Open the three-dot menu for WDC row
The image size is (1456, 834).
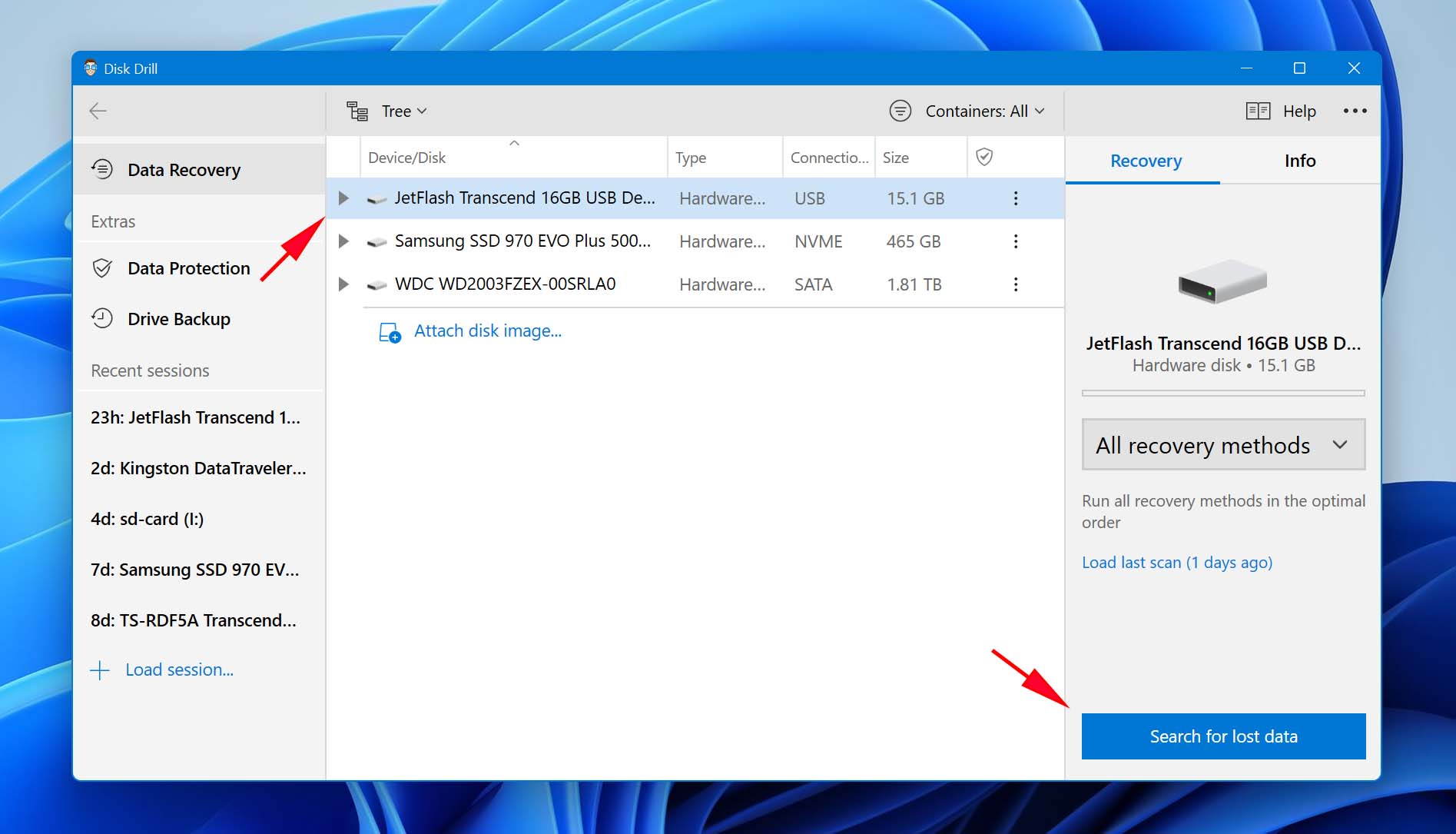click(1016, 284)
